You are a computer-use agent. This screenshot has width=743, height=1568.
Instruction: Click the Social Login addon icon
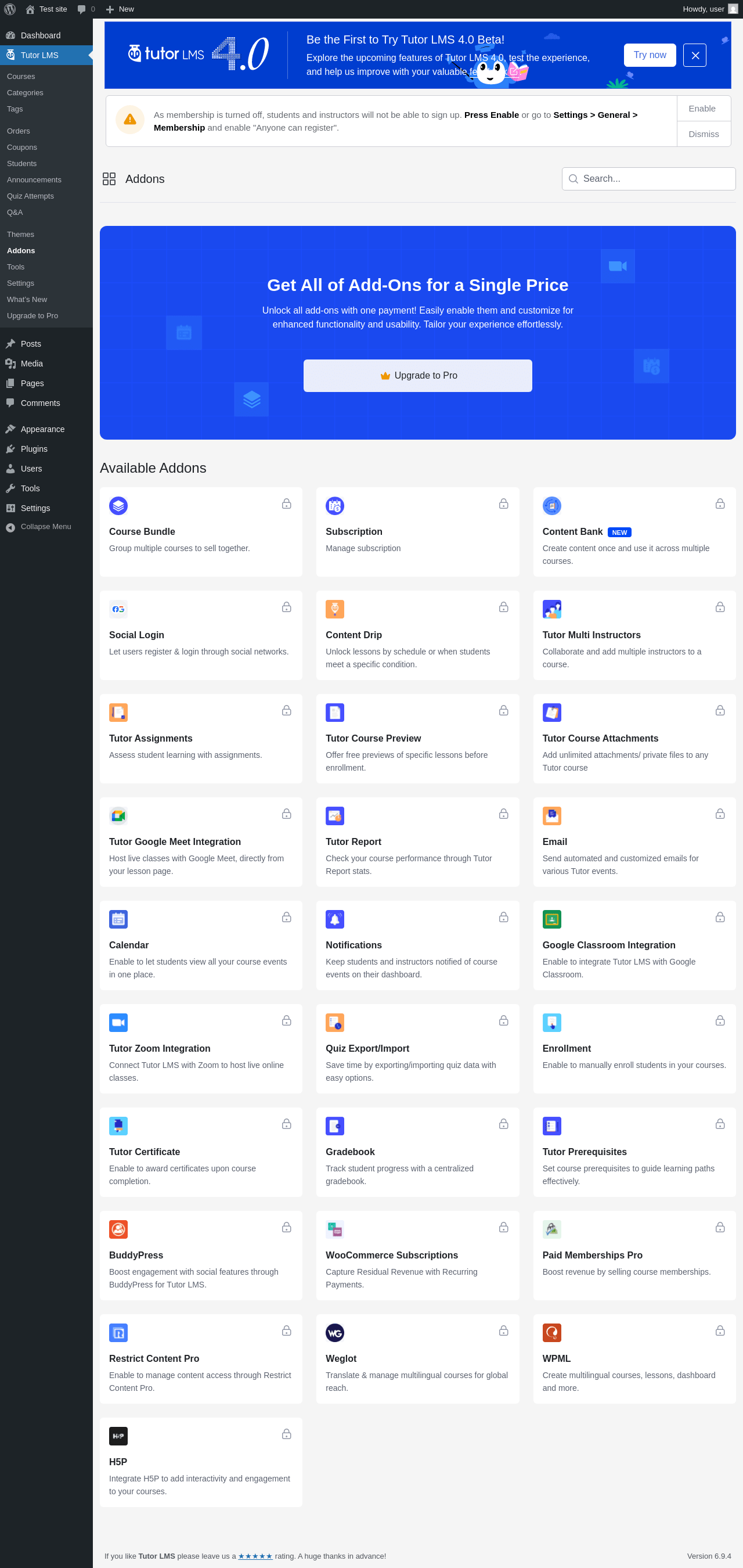click(118, 609)
